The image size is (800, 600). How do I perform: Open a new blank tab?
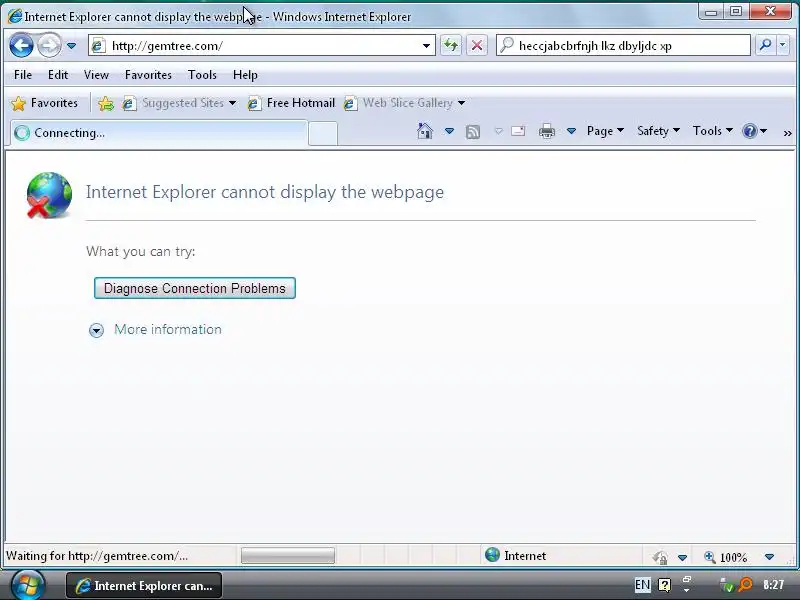[x=323, y=134]
